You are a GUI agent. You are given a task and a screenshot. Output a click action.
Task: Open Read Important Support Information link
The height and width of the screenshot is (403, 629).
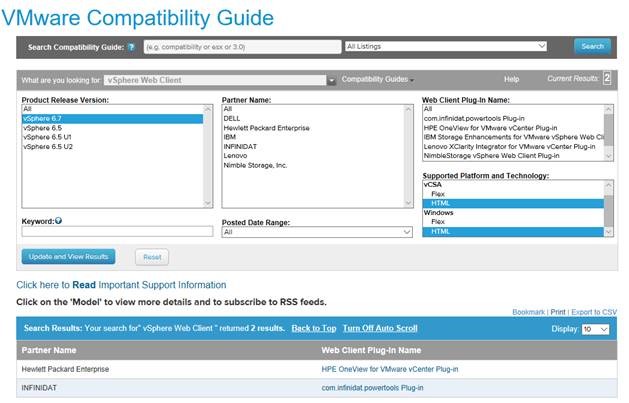pyautogui.click(x=121, y=285)
